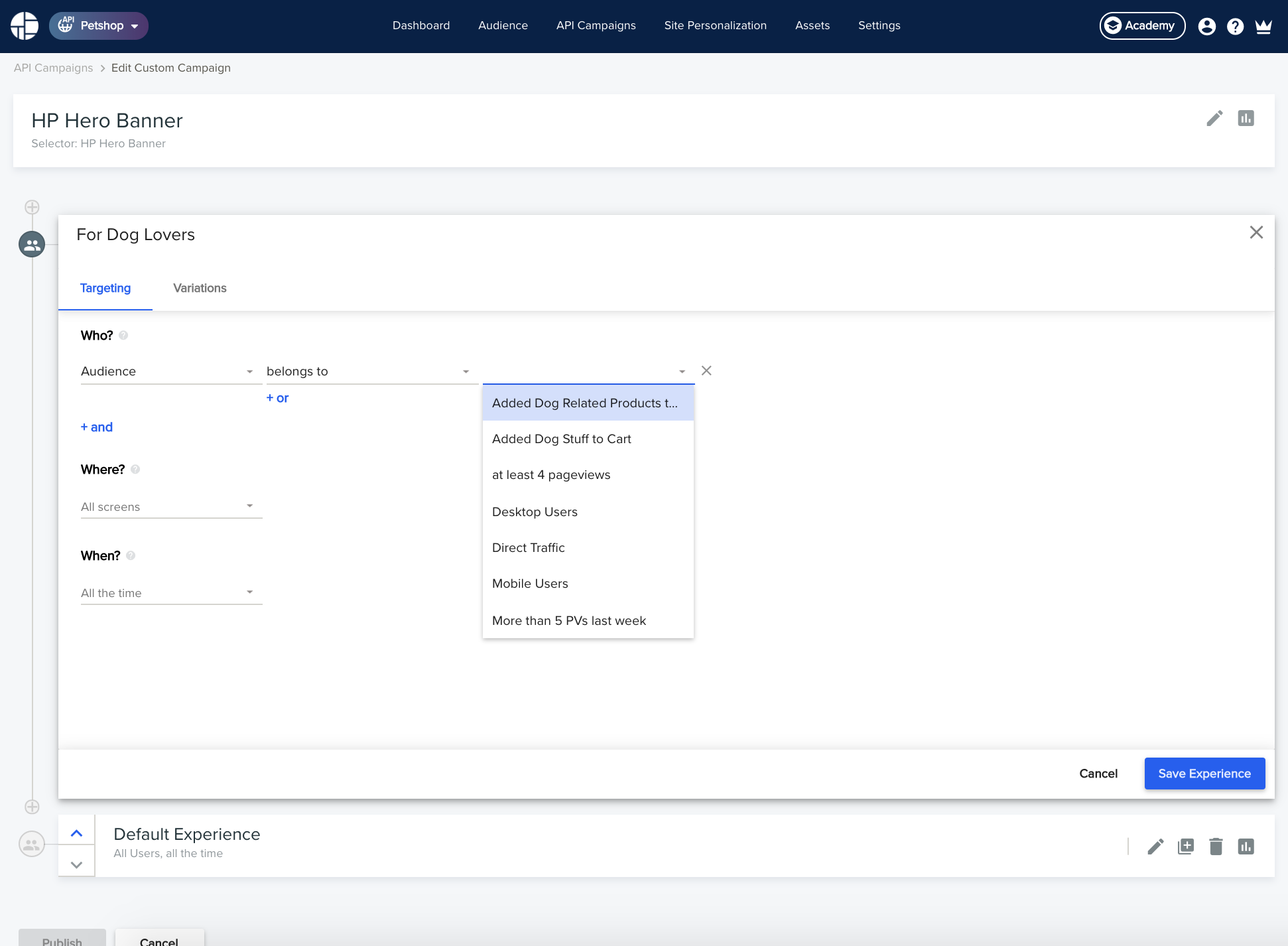Click the Dynamic Yield logo icon

click(x=25, y=26)
